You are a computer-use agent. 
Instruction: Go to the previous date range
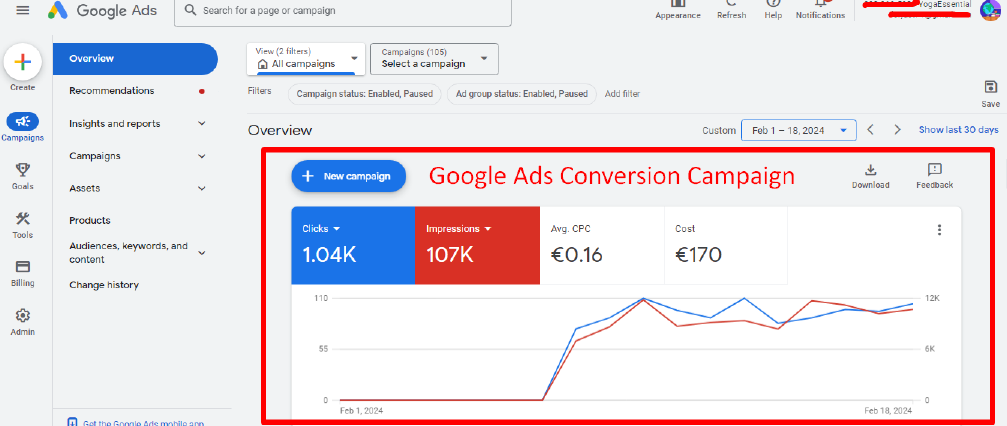click(x=871, y=130)
